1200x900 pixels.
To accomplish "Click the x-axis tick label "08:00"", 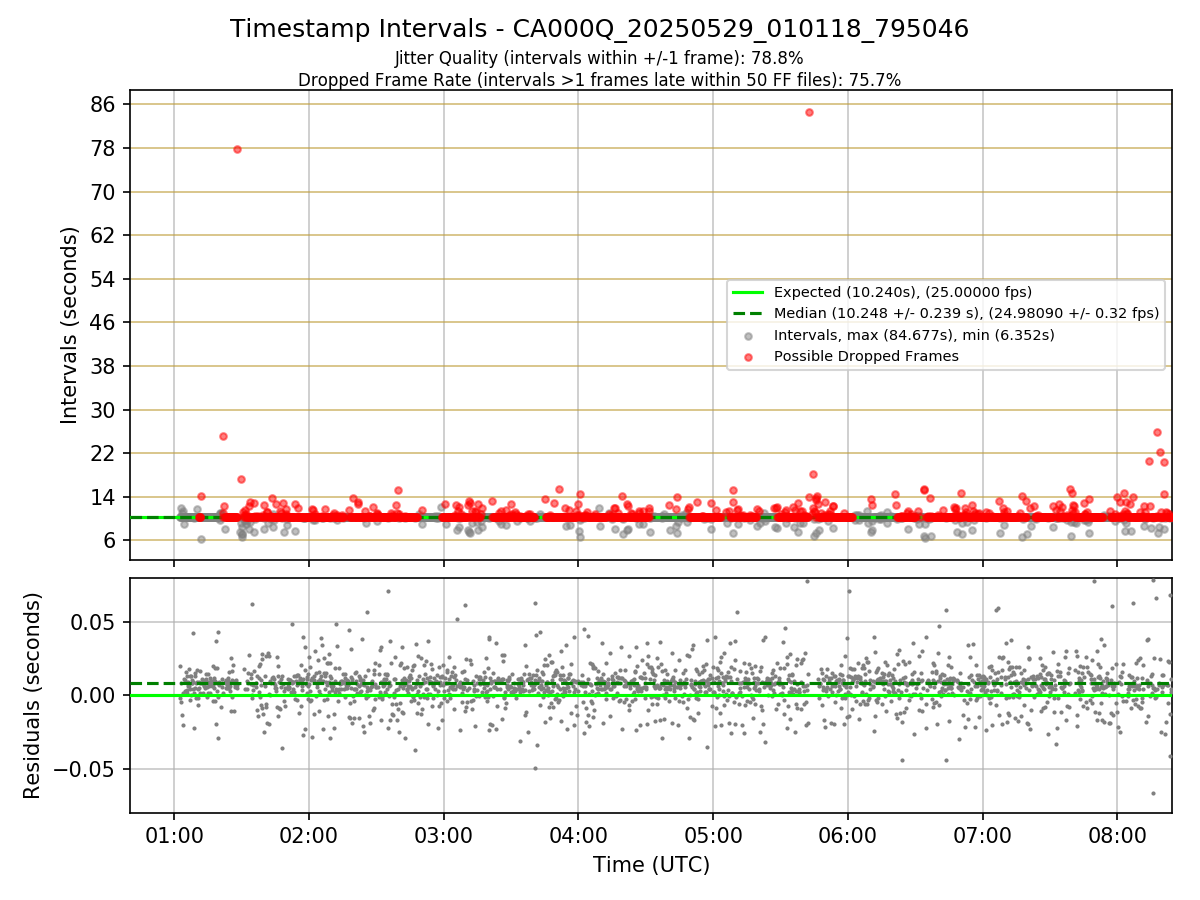I will tap(1117, 835).
